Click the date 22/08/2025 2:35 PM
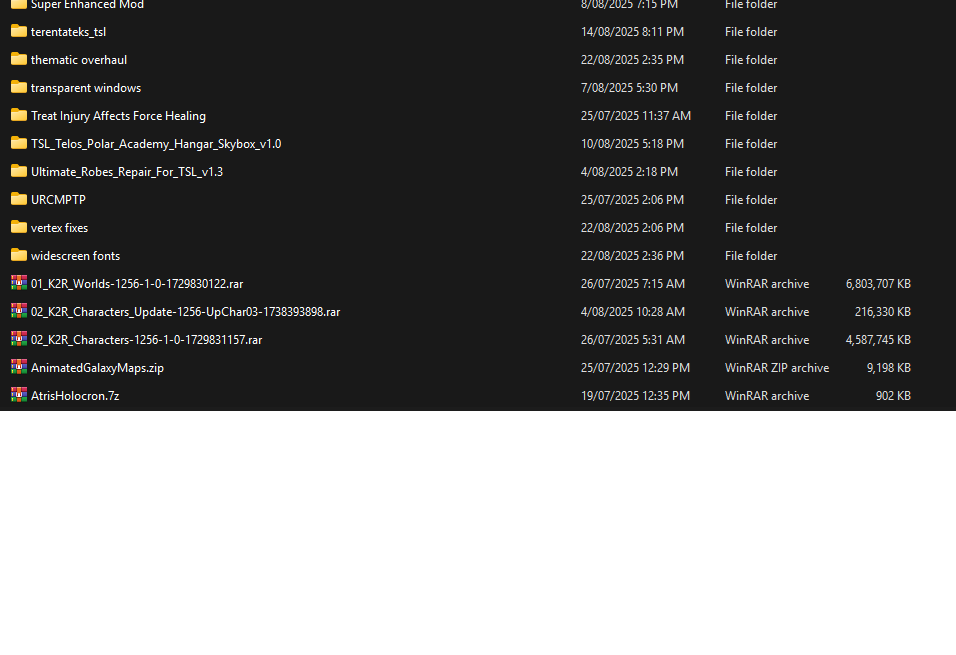956x655 pixels. [x=632, y=60]
